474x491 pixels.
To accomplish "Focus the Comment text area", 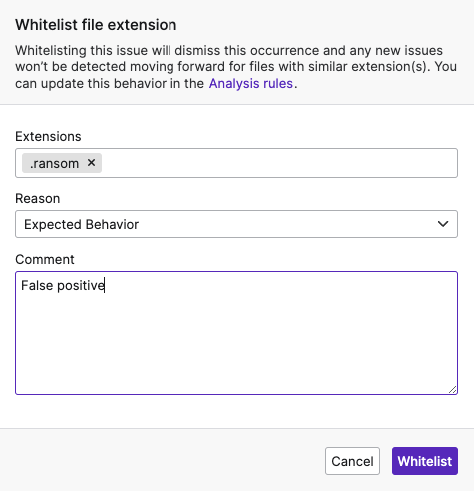I will pyautogui.click(x=236, y=333).
